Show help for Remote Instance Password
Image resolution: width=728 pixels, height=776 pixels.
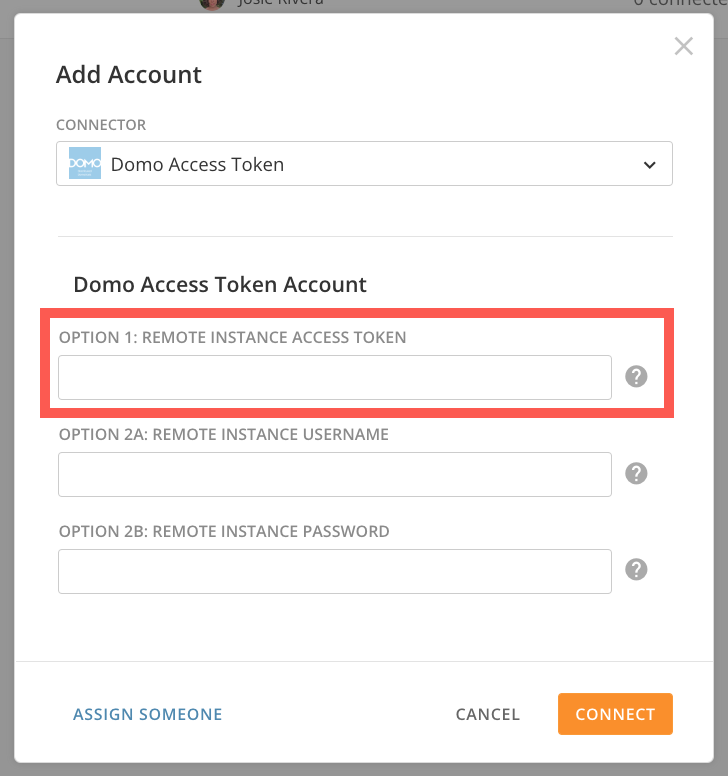coord(636,569)
